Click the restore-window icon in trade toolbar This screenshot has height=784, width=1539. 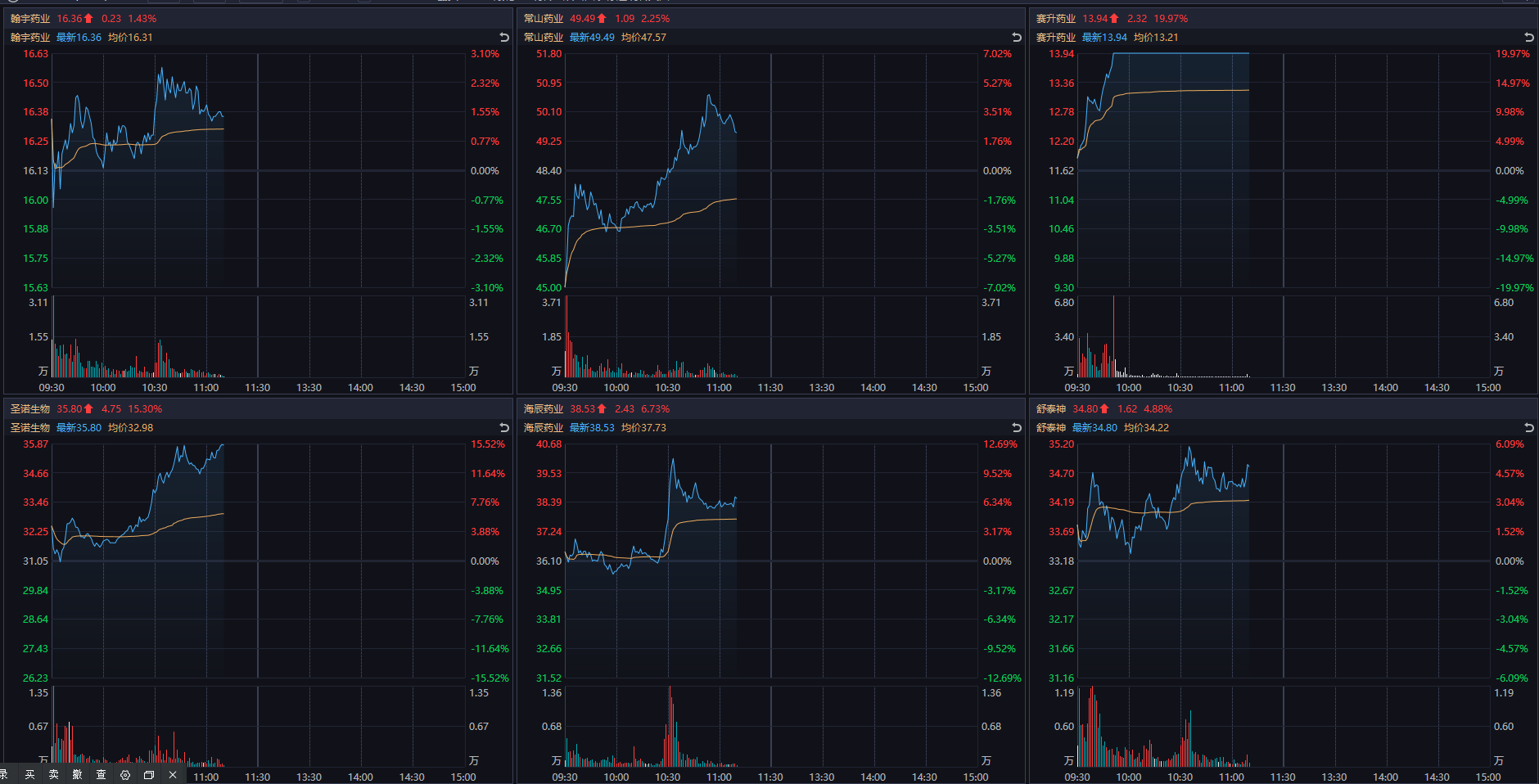149,774
